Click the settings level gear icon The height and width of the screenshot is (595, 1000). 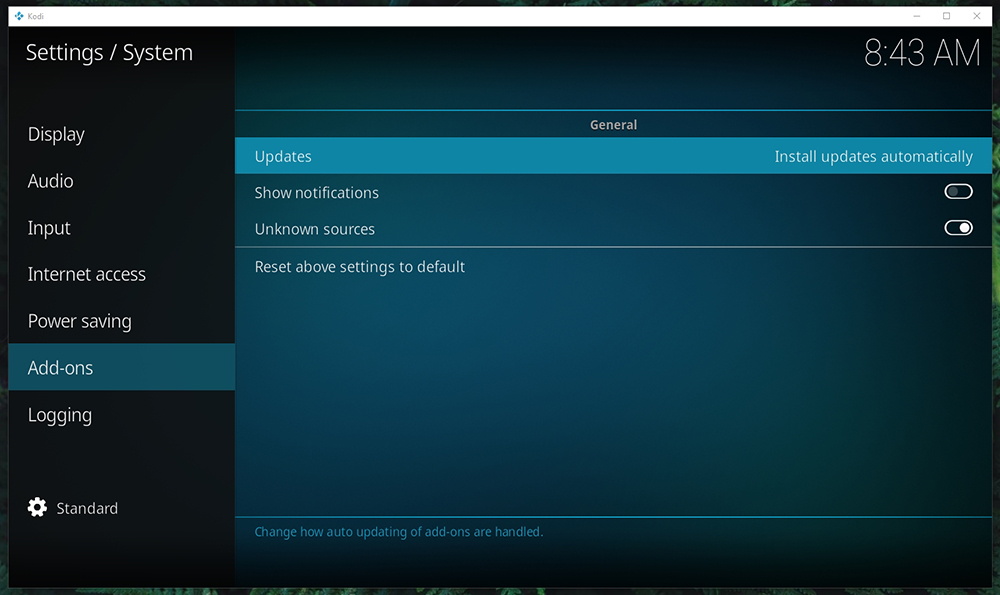tap(37, 507)
